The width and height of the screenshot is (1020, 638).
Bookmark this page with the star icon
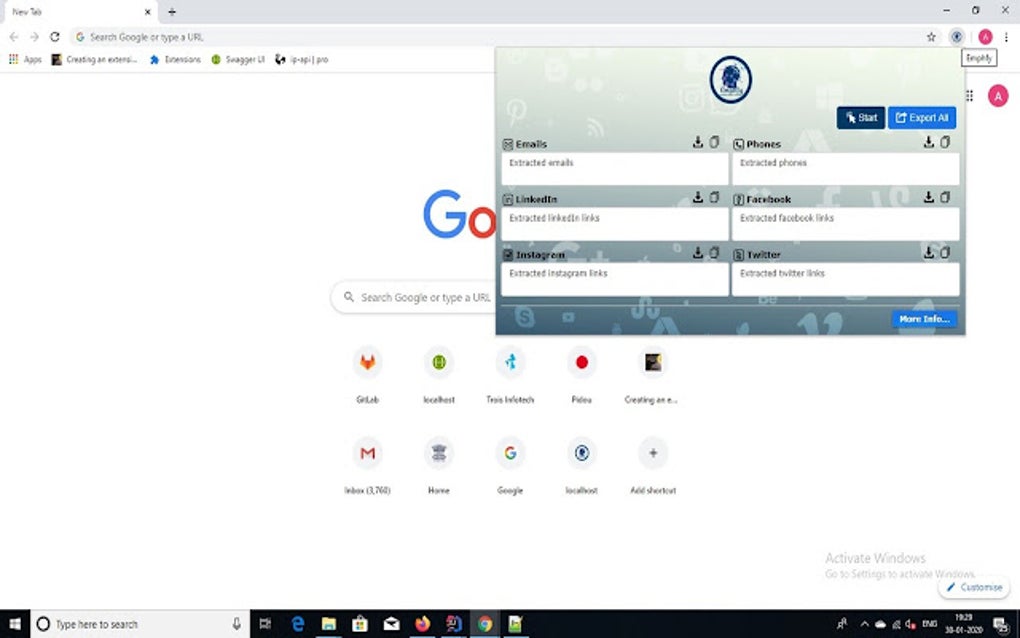tap(931, 37)
